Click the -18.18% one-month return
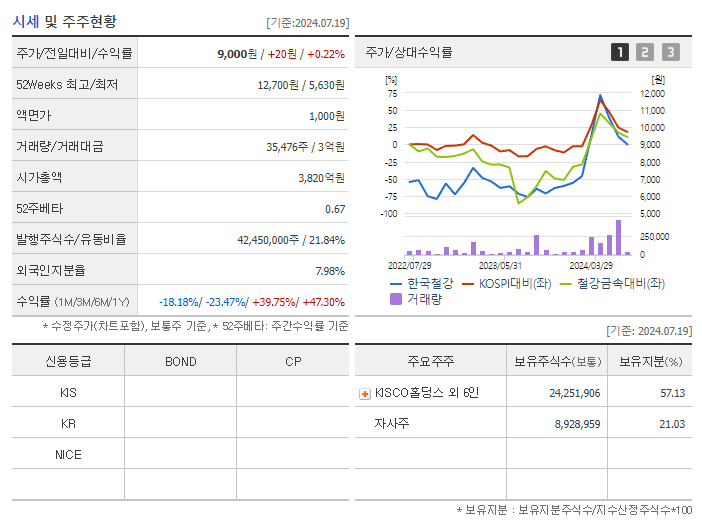 coord(179,302)
